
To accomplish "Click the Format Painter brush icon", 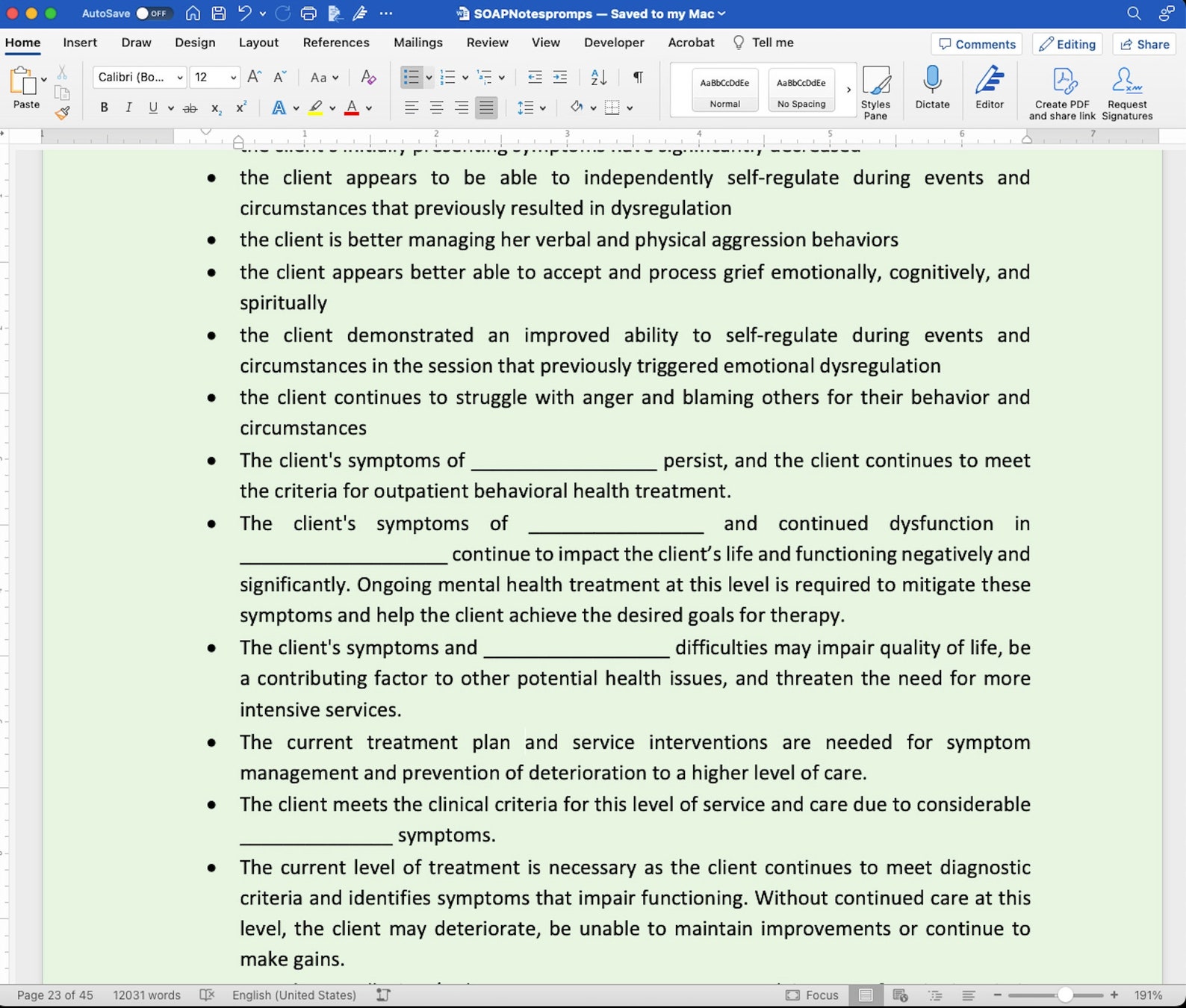I will coord(63,113).
